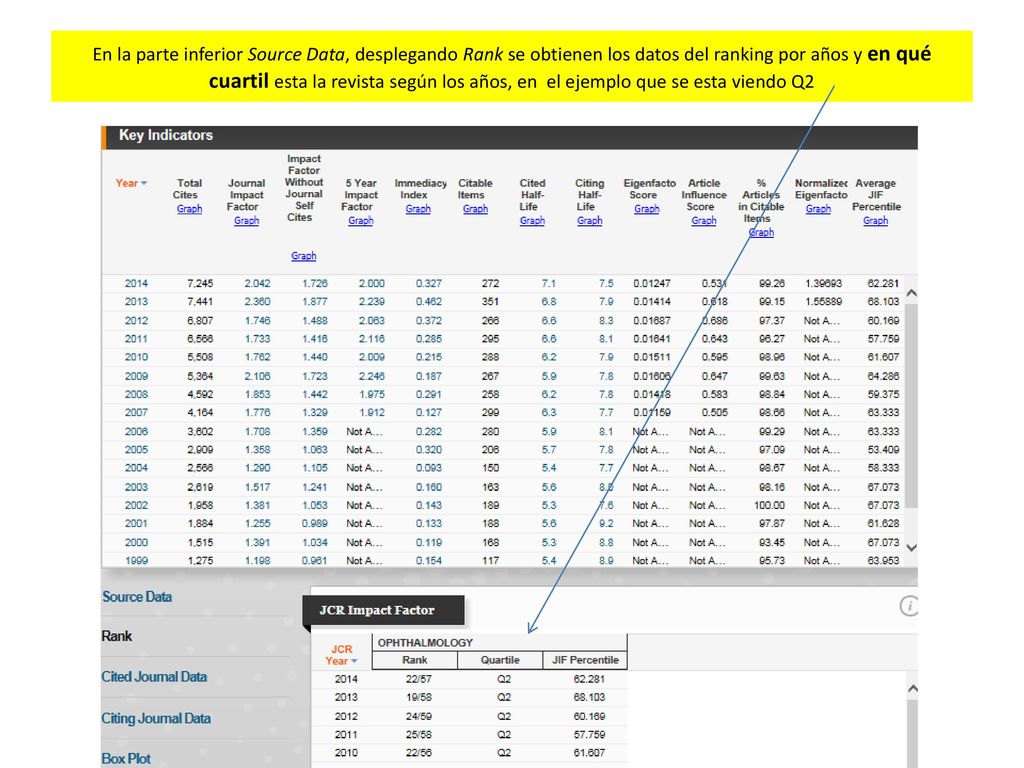Click average JIF percentile 62.281 in Key Indicators
The height and width of the screenshot is (768, 1024).
pos(883,283)
